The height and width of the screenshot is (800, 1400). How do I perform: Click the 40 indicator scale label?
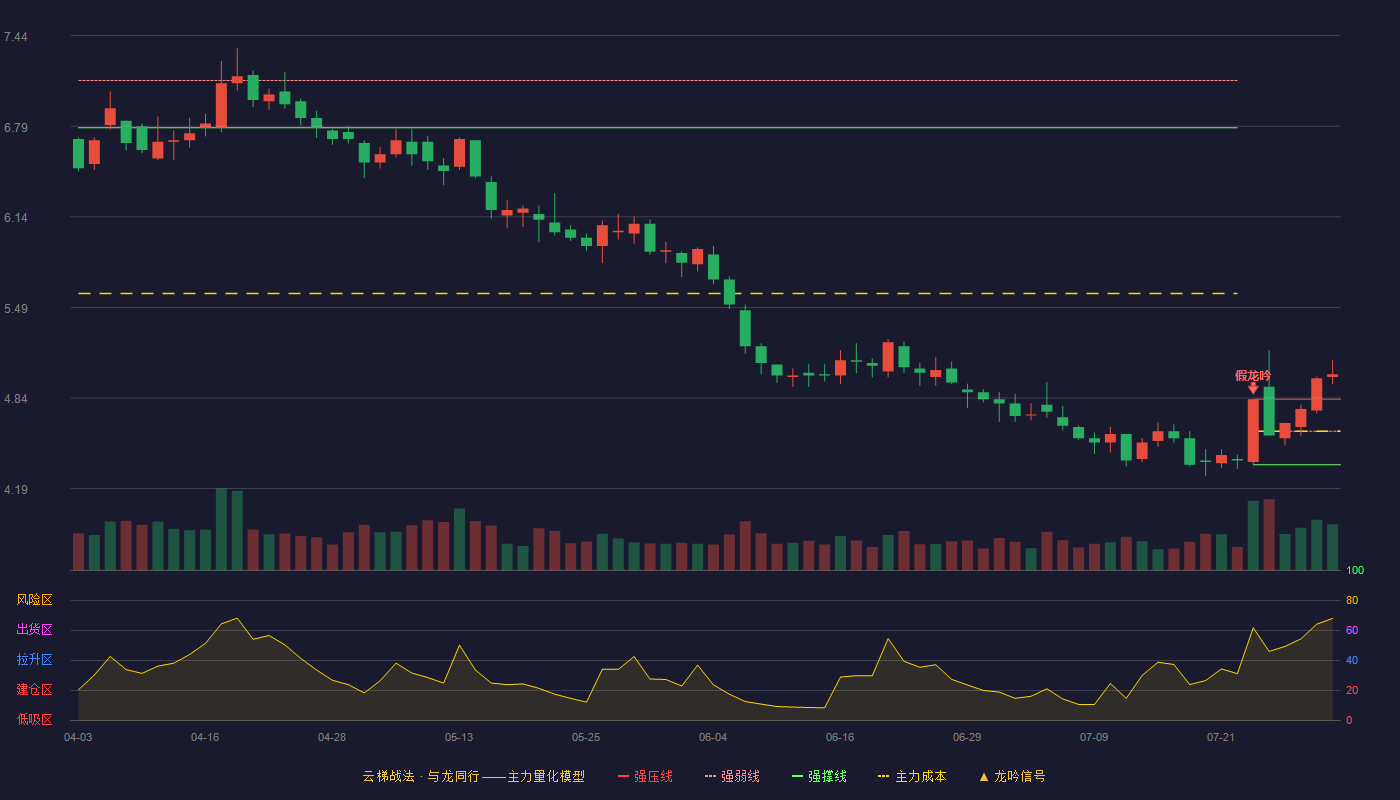tap(1352, 660)
